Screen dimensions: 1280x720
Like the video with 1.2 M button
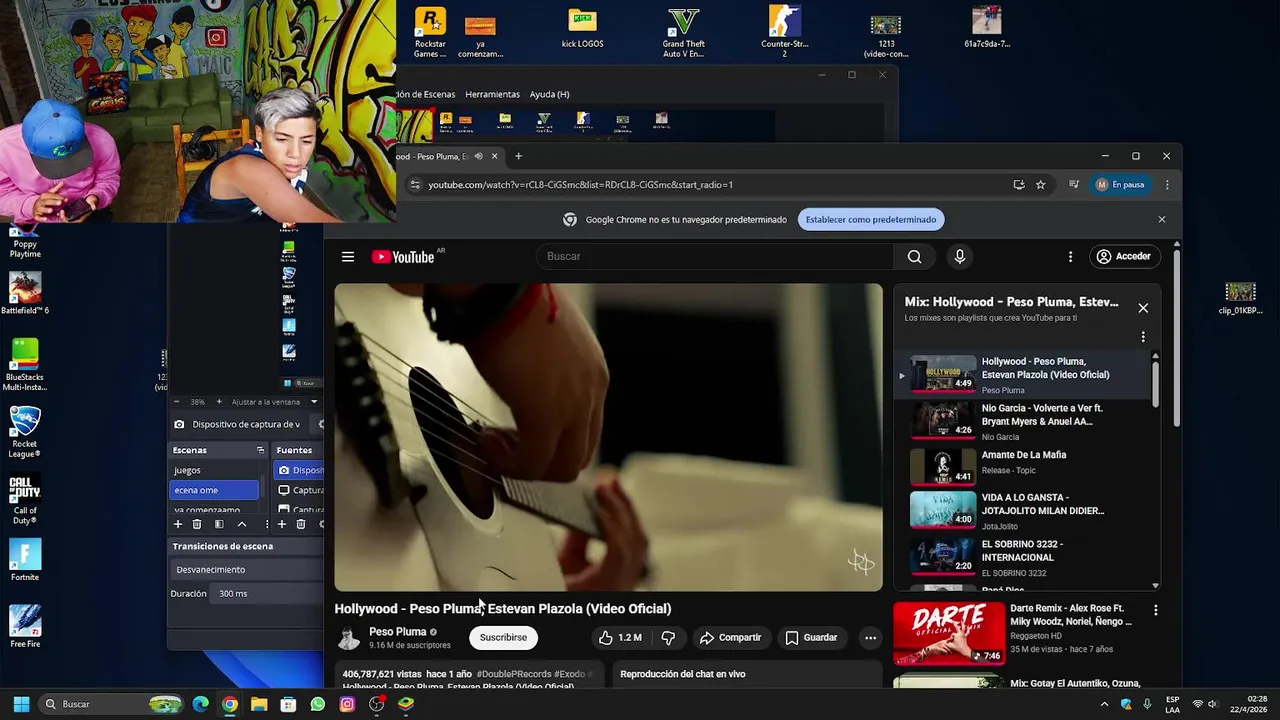[x=620, y=638]
